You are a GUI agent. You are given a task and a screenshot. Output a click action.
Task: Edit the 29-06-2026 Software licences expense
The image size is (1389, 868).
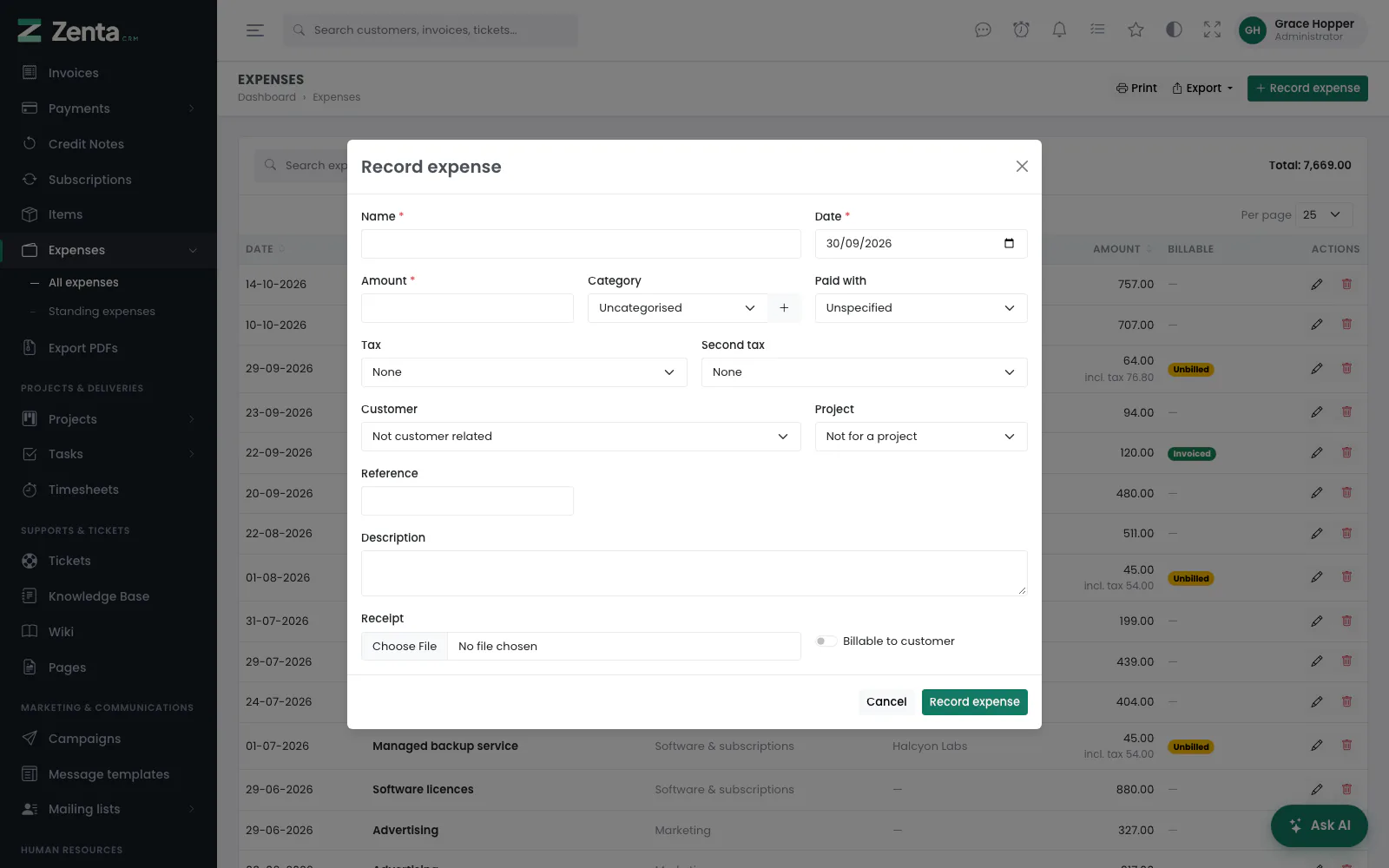[1317, 790]
